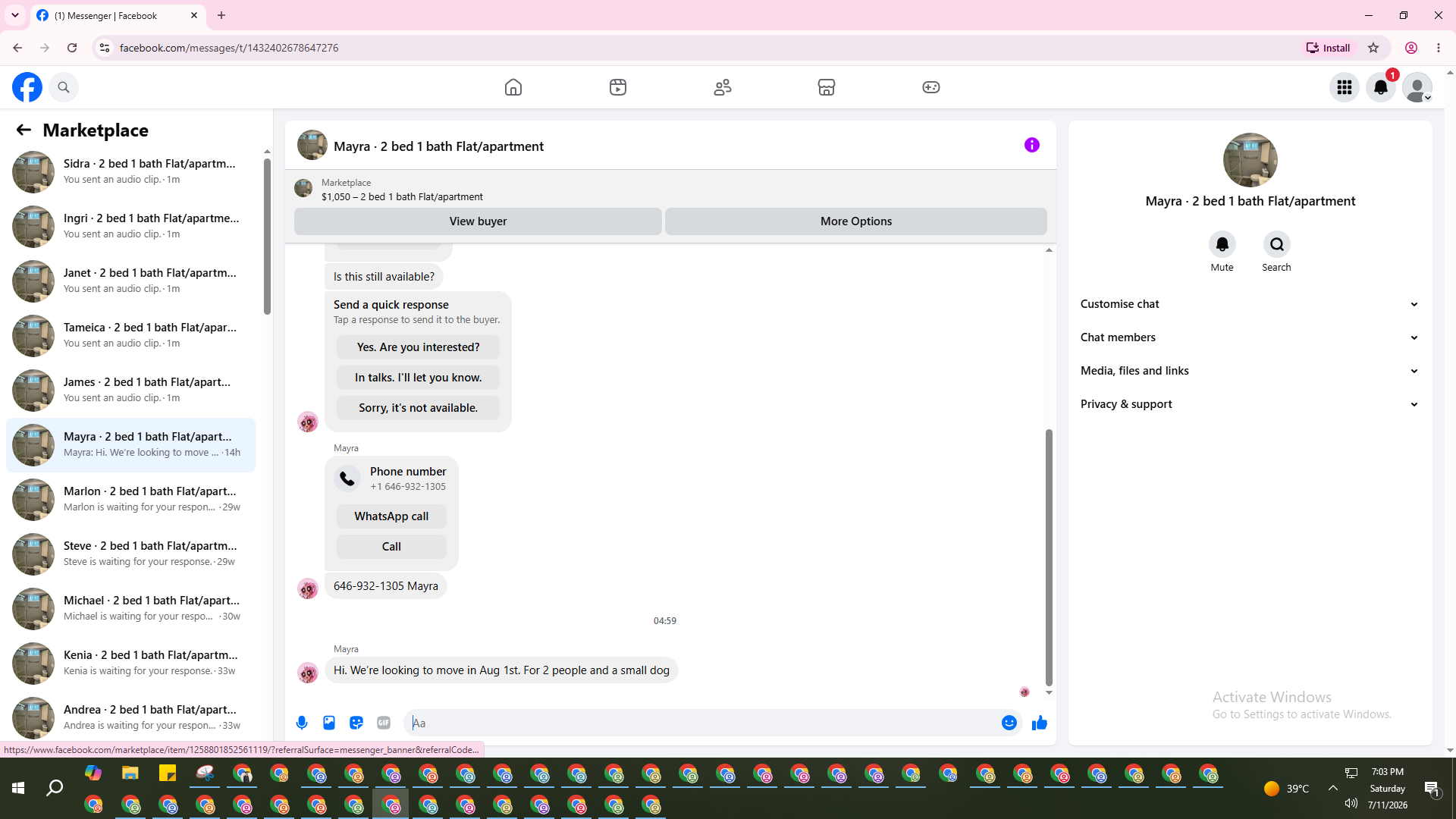Open Chrome's three-dot menu
Viewport: 1456px width, 819px height.
pyautogui.click(x=1439, y=48)
